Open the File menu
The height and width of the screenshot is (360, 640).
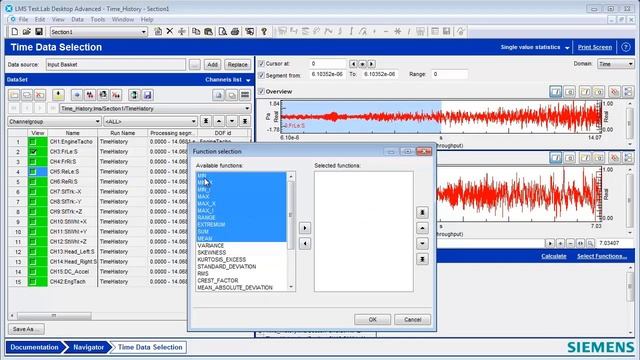point(23,19)
